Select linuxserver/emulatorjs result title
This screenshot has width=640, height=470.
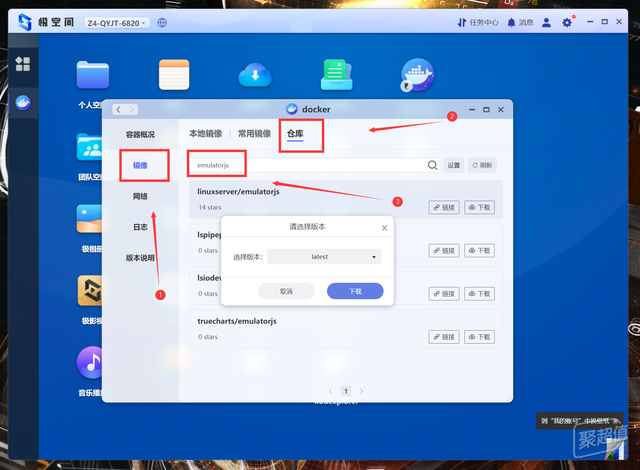coord(238,191)
